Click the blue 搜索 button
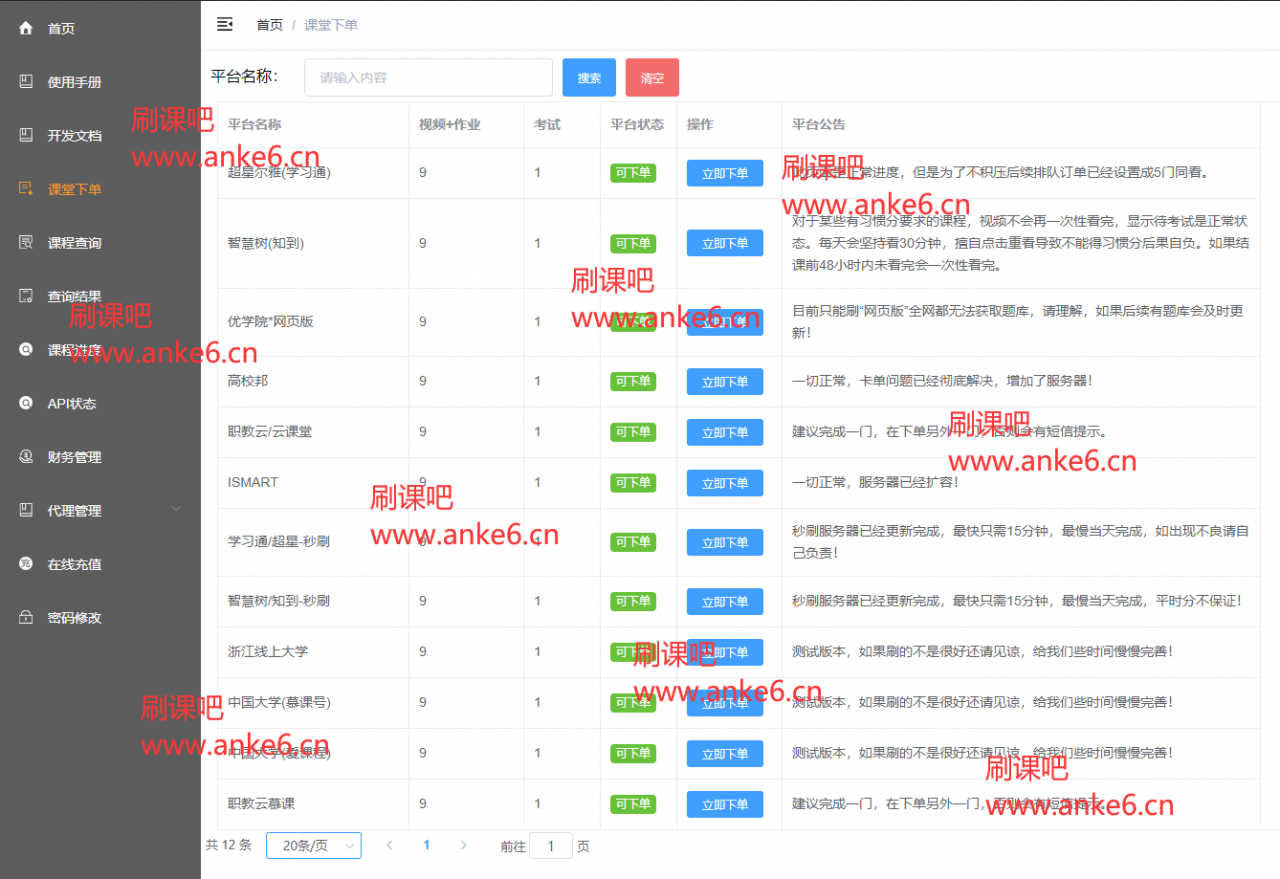The image size is (1280, 879). click(589, 78)
